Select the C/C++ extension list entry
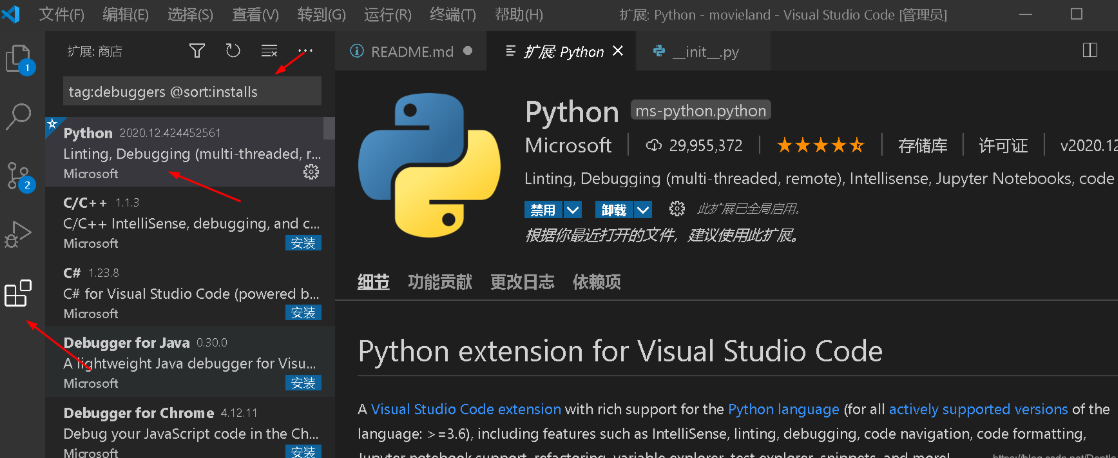The image size is (1118, 458). coord(190,222)
